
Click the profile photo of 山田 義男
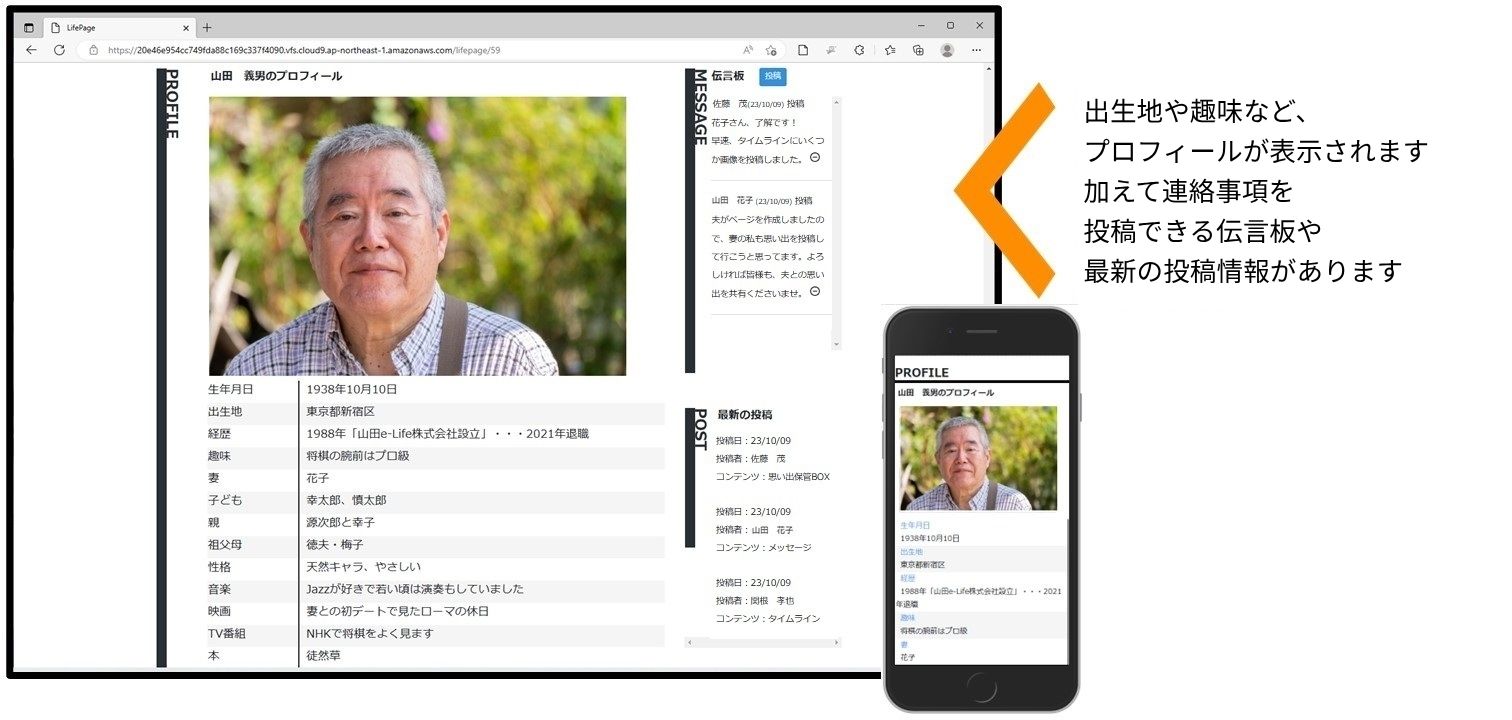[x=417, y=236]
